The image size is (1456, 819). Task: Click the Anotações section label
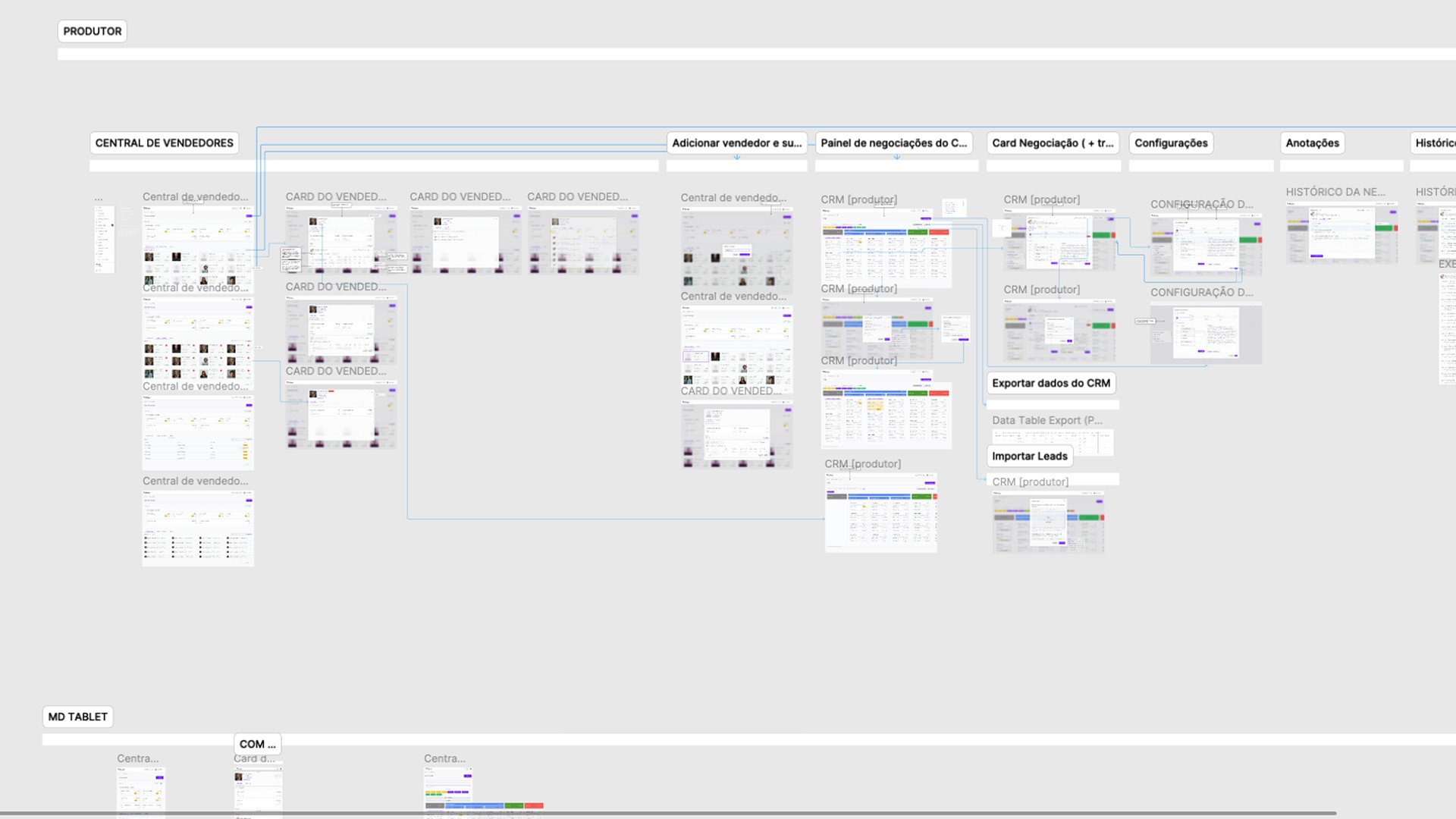(1312, 143)
